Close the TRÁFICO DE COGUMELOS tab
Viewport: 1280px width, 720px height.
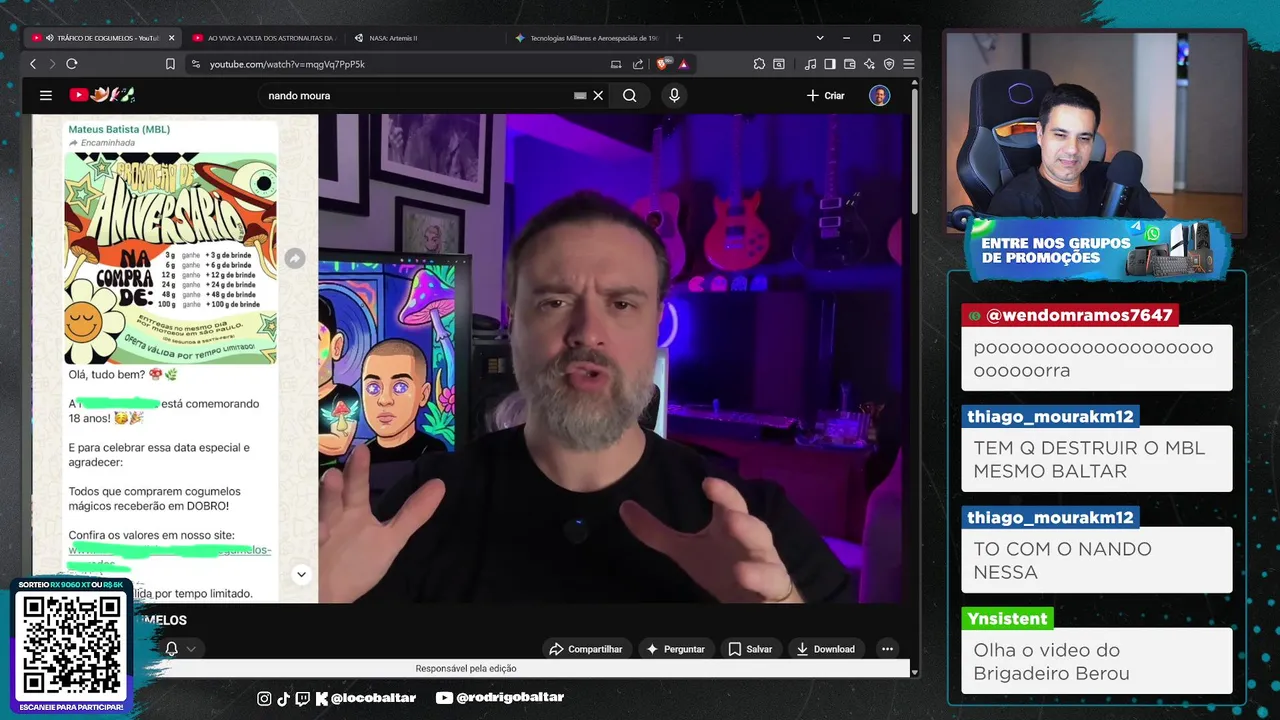pos(171,38)
